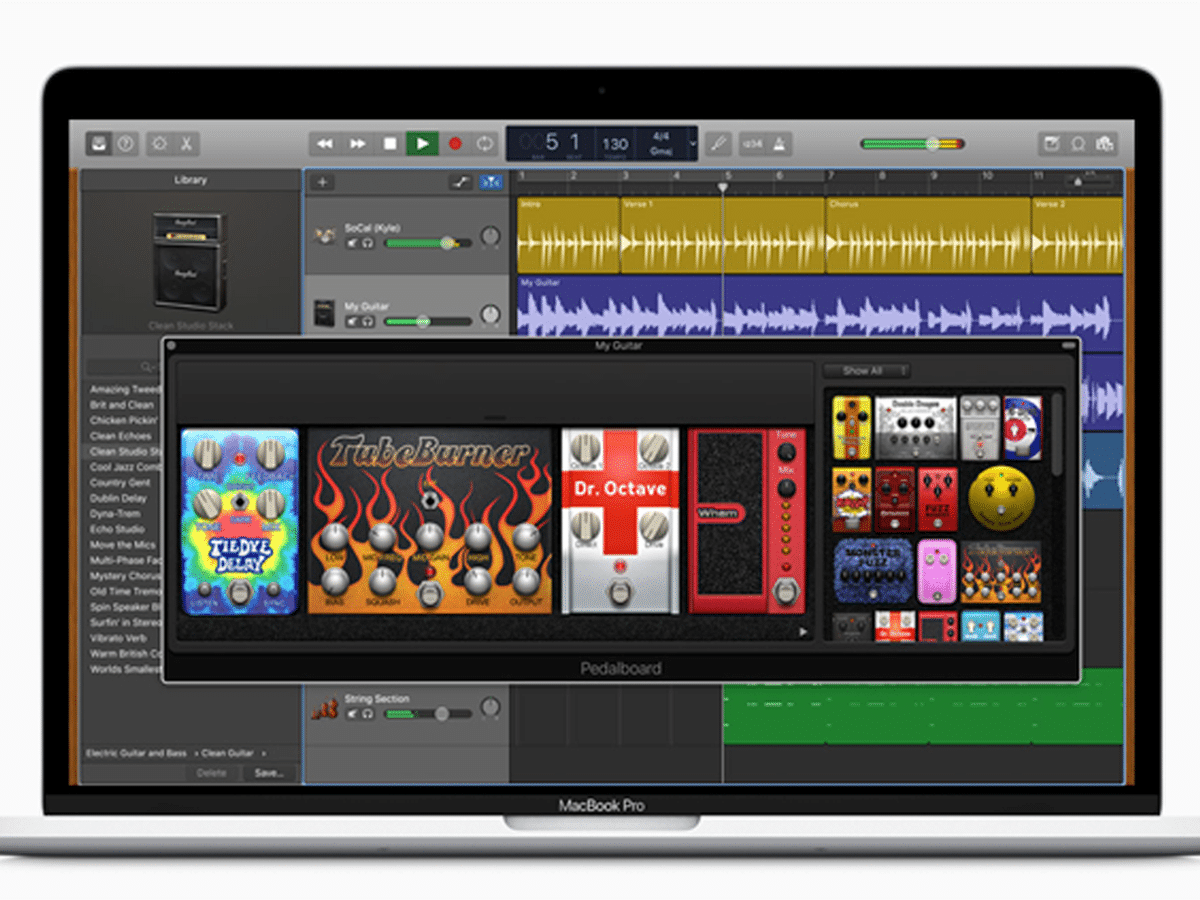Screen dimensions: 1200x900
Task: Expand the LCD display mode dropdown arrow
Action: coord(693,144)
